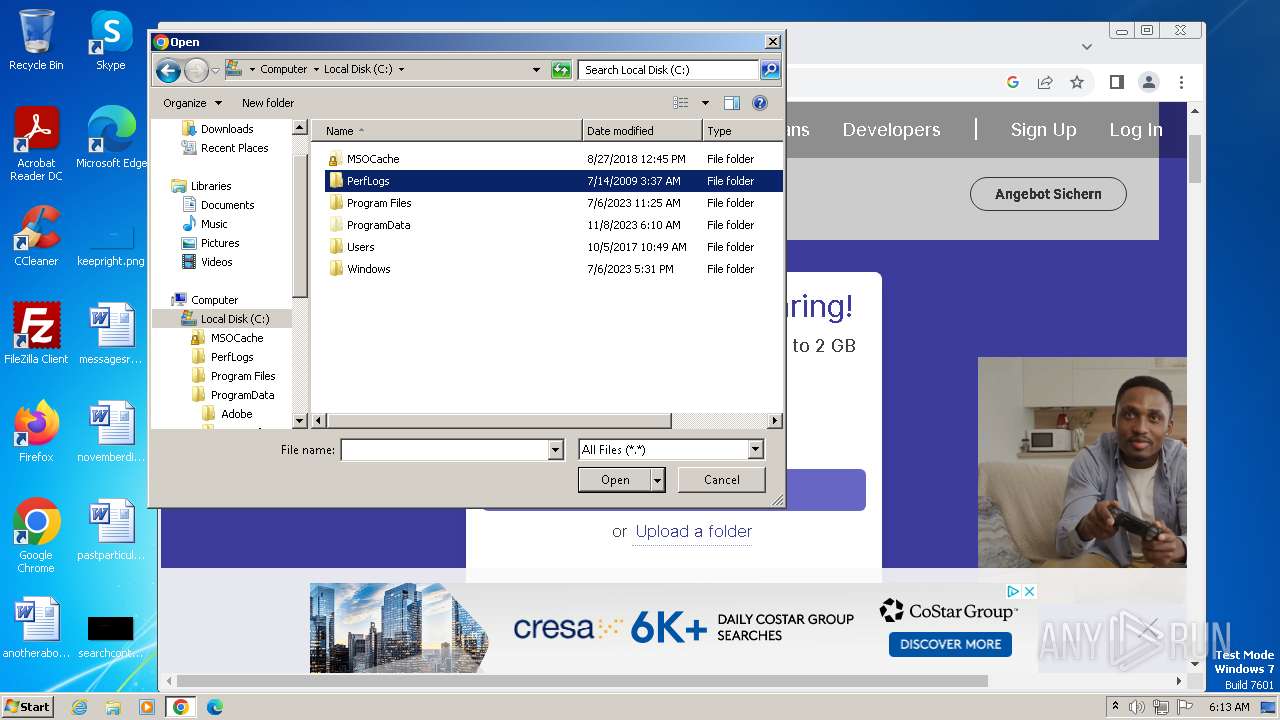The width and height of the screenshot is (1280, 720).
Task: Select Downloads in navigation pane
Action: point(226,129)
